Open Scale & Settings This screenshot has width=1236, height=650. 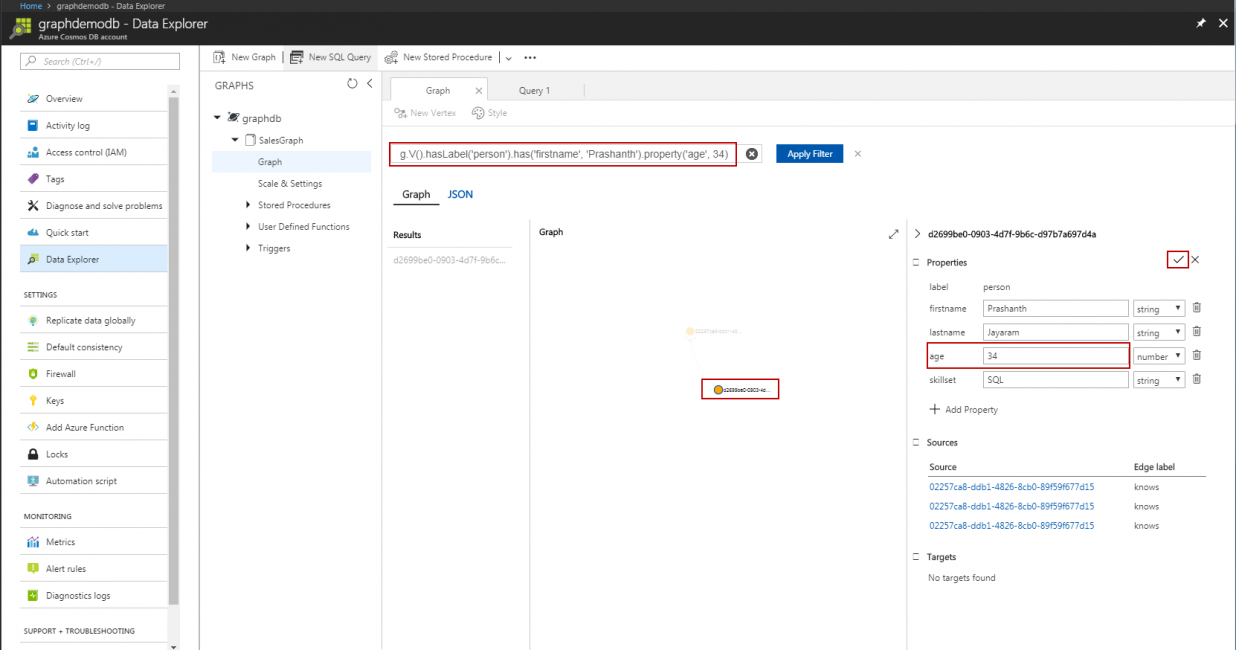[291, 184]
